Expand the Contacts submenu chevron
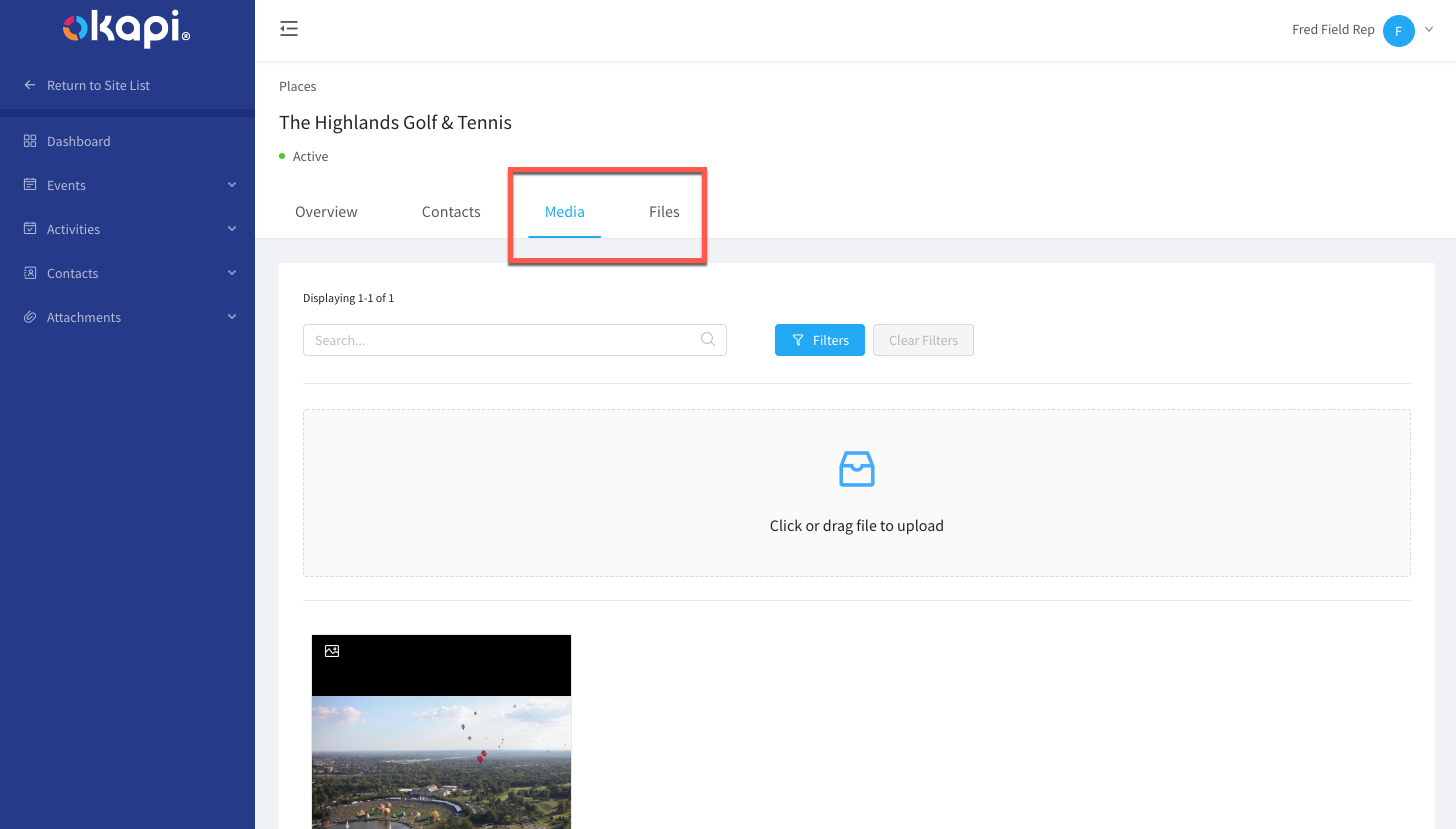This screenshot has width=1456, height=829. [232, 273]
